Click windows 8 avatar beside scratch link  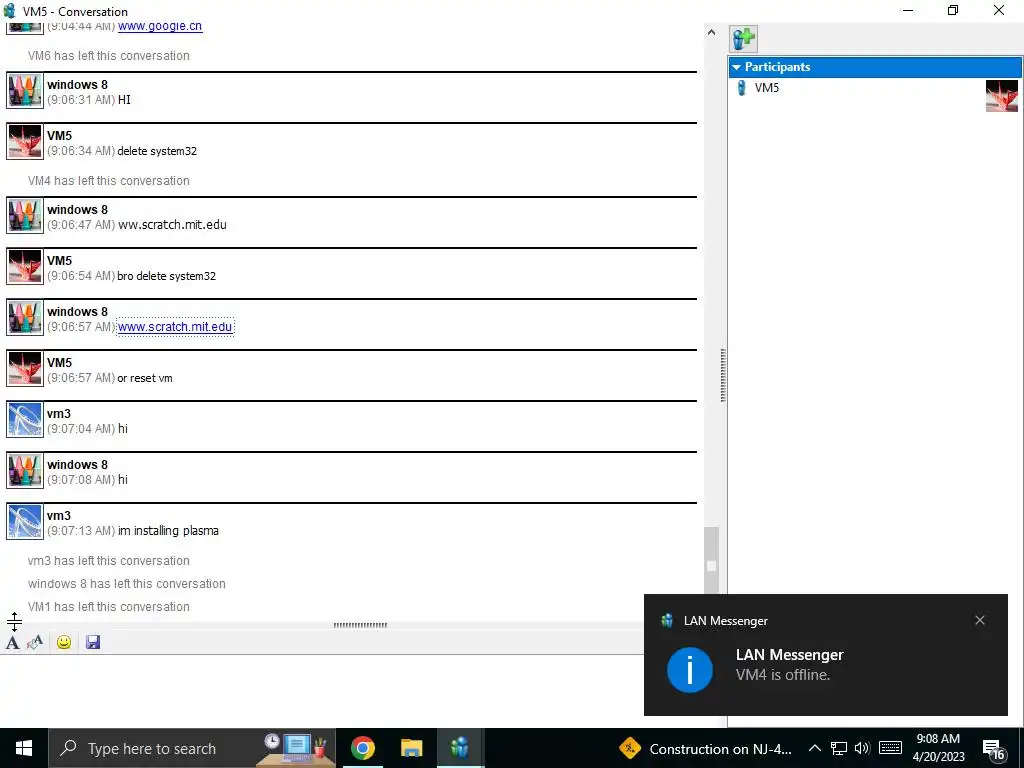point(25,317)
